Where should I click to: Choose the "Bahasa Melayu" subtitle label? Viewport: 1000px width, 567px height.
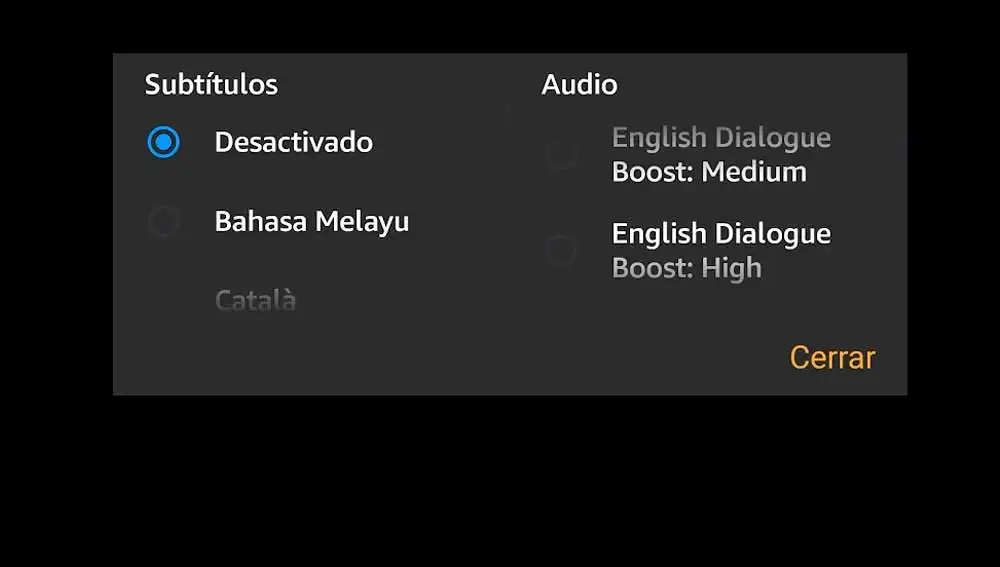pos(311,221)
